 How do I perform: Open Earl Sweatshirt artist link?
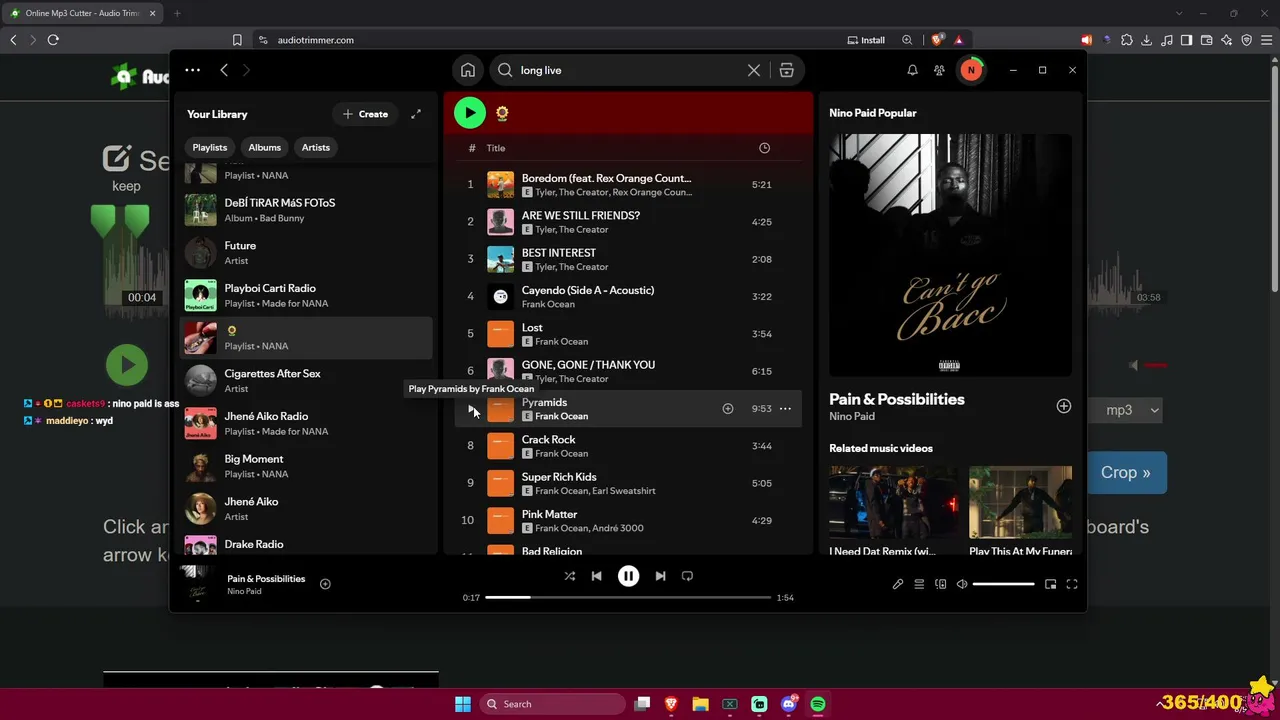(x=625, y=491)
